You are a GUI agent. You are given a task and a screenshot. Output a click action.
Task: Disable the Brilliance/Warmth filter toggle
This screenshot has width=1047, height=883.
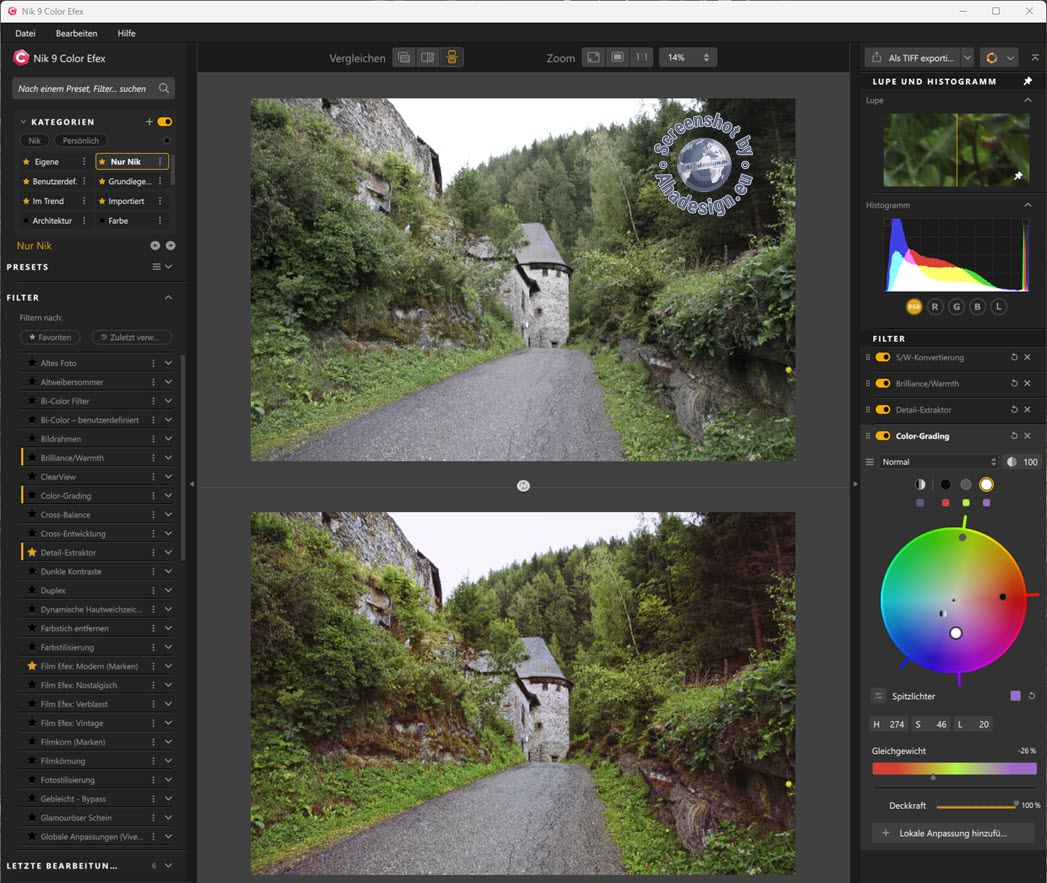[x=881, y=383]
